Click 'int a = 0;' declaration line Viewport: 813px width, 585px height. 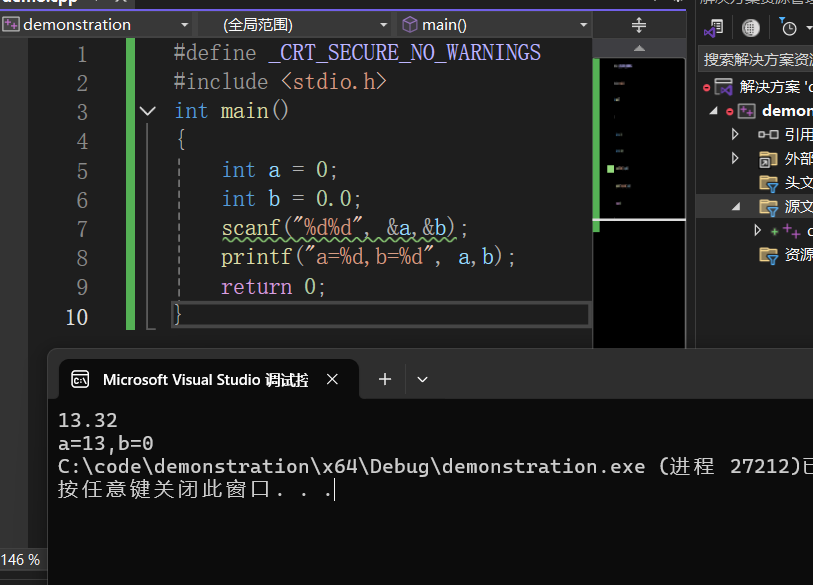pos(279,170)
